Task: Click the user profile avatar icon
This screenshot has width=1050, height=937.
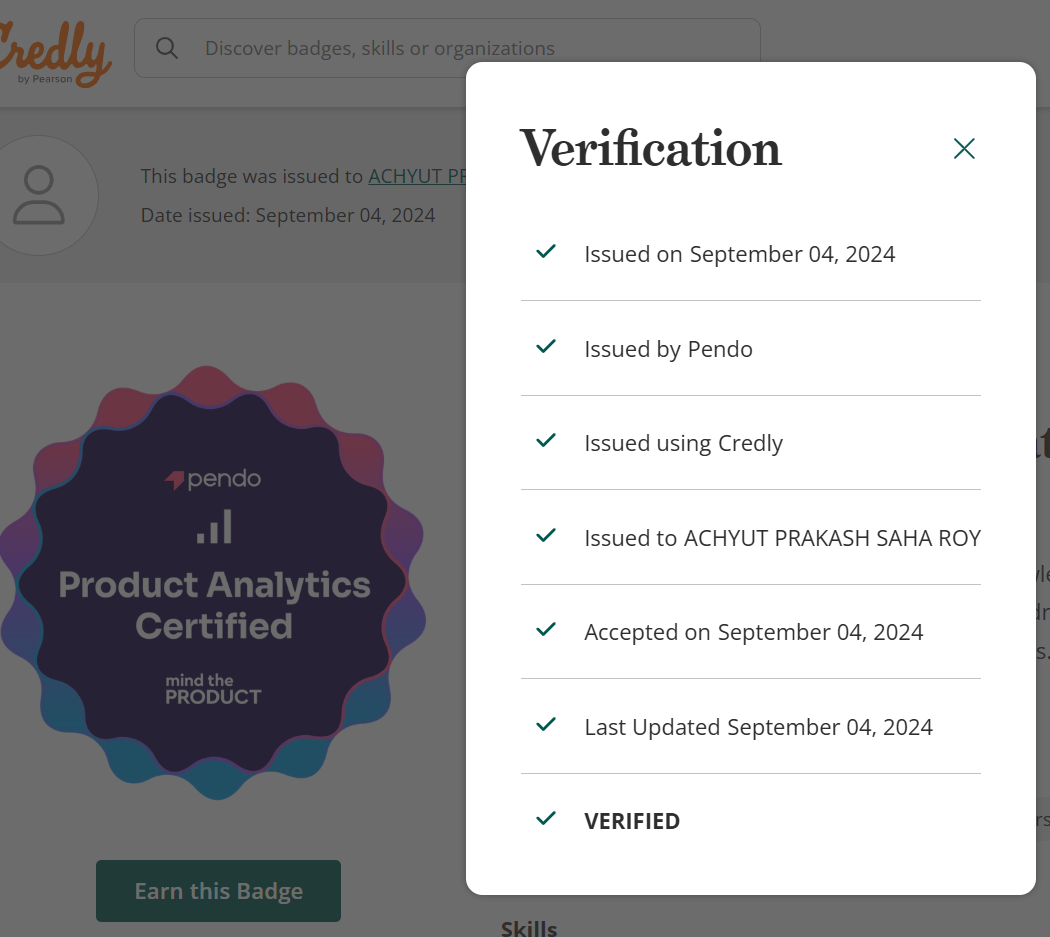Action: click(x=39, y=195)
